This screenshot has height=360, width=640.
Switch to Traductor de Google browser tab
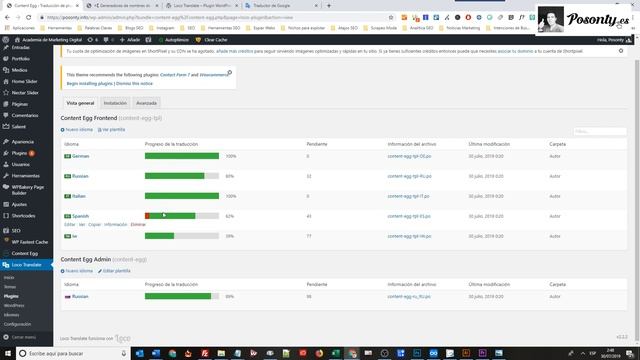click(282, 6)
